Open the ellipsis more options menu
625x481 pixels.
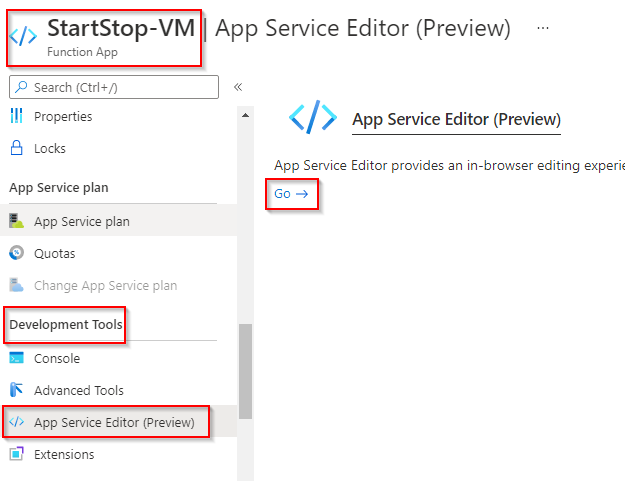pos(542,28)
